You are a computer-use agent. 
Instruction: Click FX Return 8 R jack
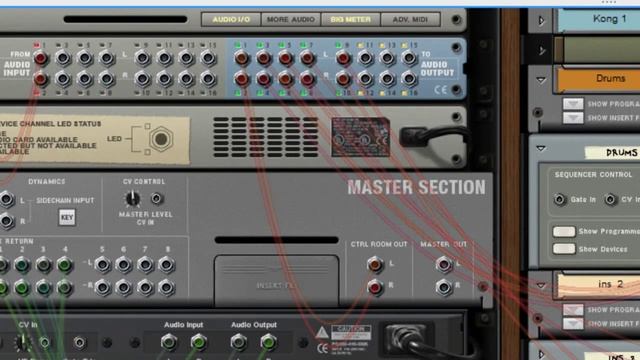166,287
